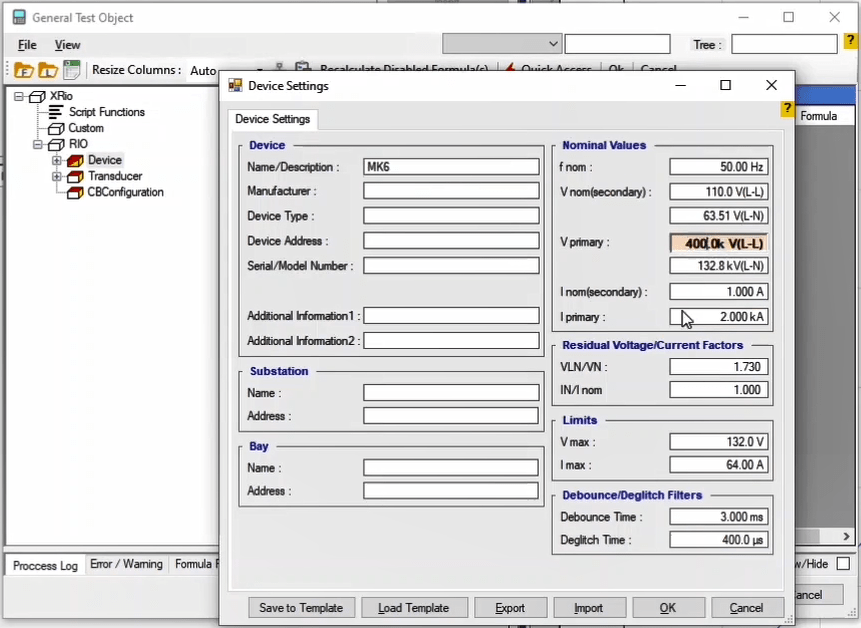Click the Save to Template button
This screenshot has height=628, width=861.
(x=300, y=608)
